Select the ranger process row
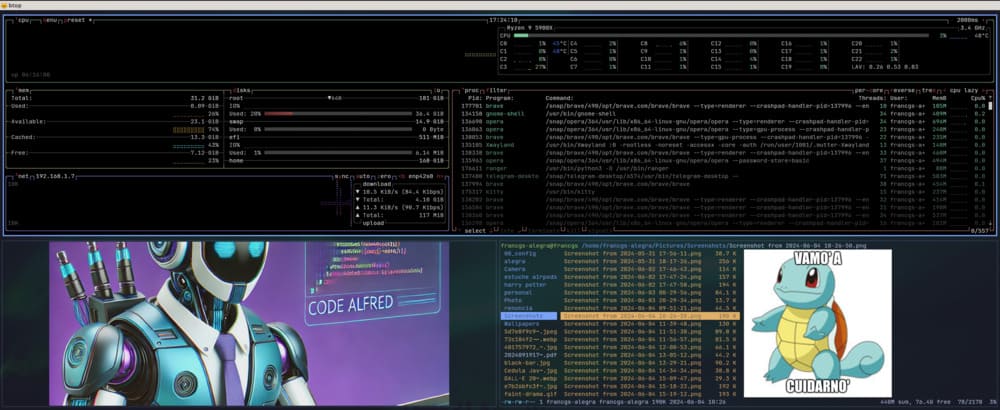The width and height of the screenshot is (1000, 410). [x=725, y=168]
